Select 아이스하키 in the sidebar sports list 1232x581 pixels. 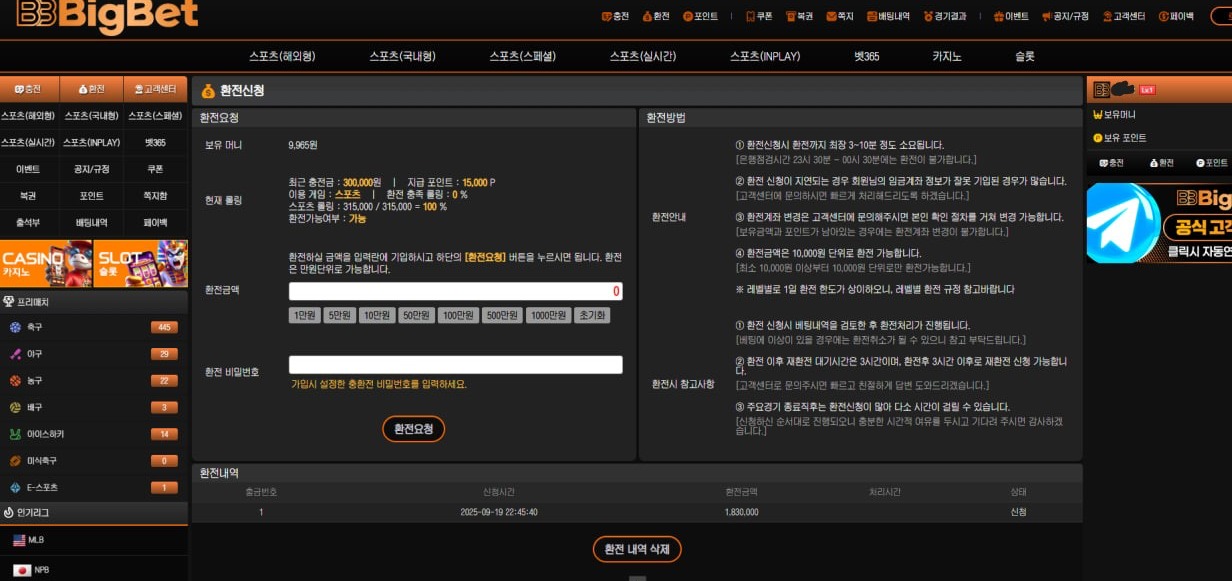(45, 434)
